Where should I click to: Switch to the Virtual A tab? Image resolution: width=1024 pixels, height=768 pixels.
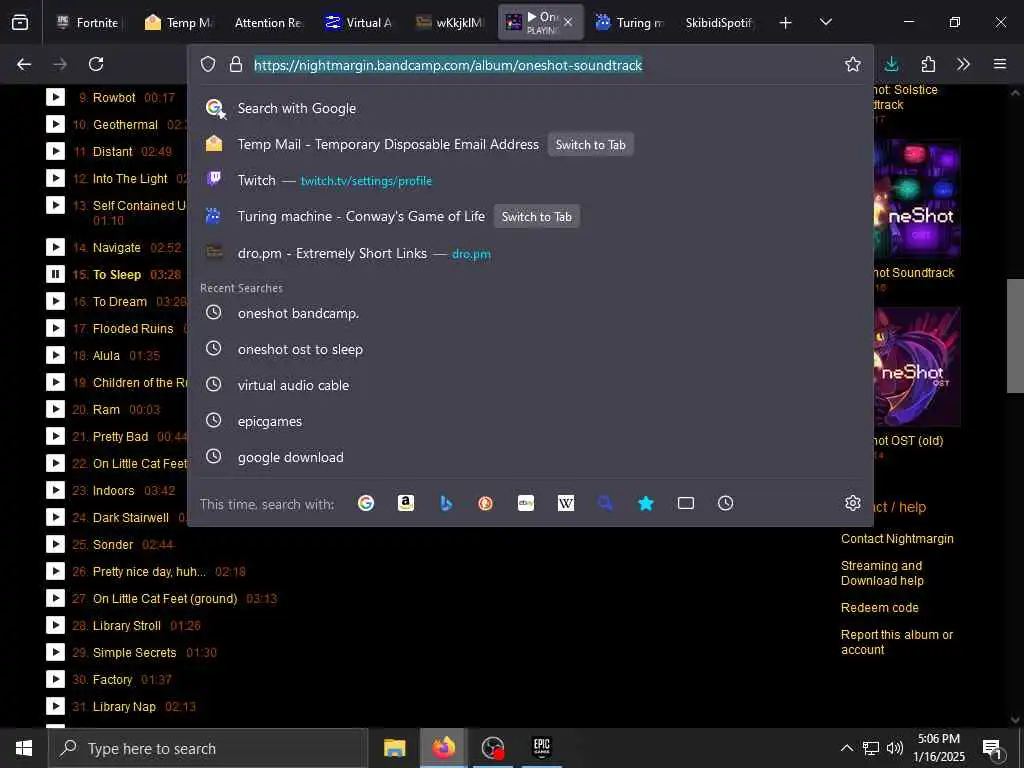point(358,22)
